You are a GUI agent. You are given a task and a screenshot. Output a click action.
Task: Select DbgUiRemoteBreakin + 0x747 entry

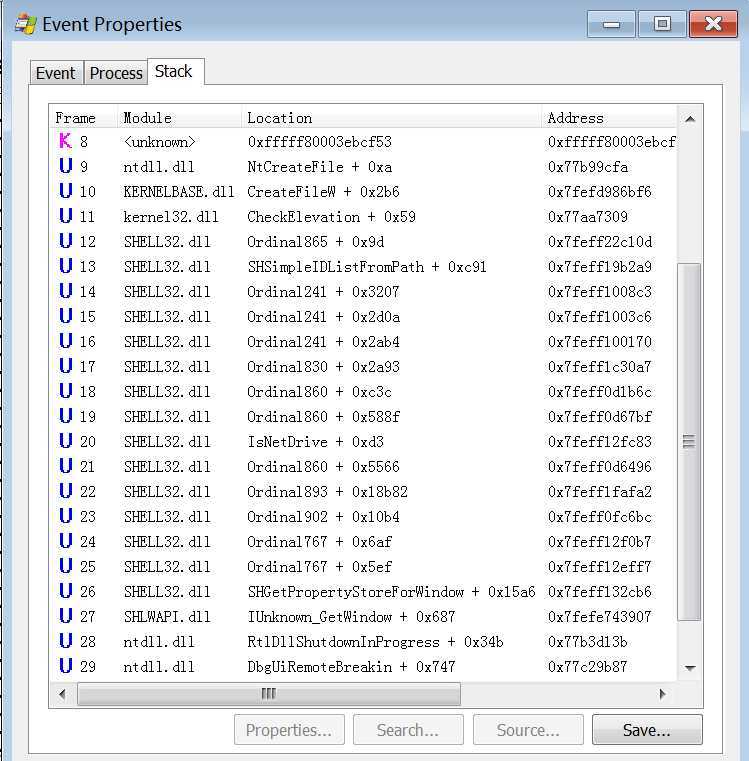pyautogui.click(x=351, y=666)
